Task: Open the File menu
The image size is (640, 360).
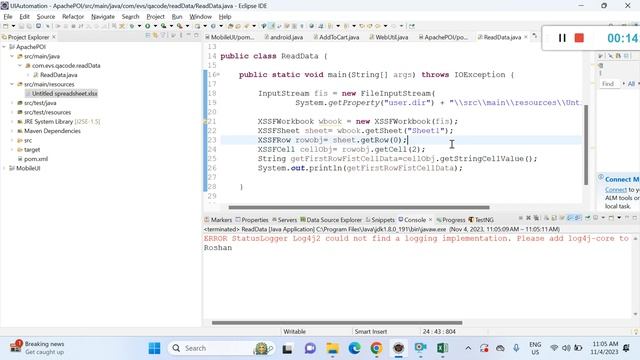Action: tap(8, 17)
